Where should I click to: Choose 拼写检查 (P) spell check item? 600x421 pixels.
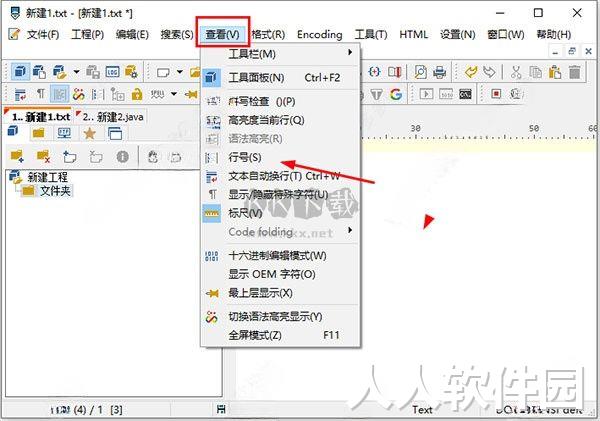click(x=280, y=101)
